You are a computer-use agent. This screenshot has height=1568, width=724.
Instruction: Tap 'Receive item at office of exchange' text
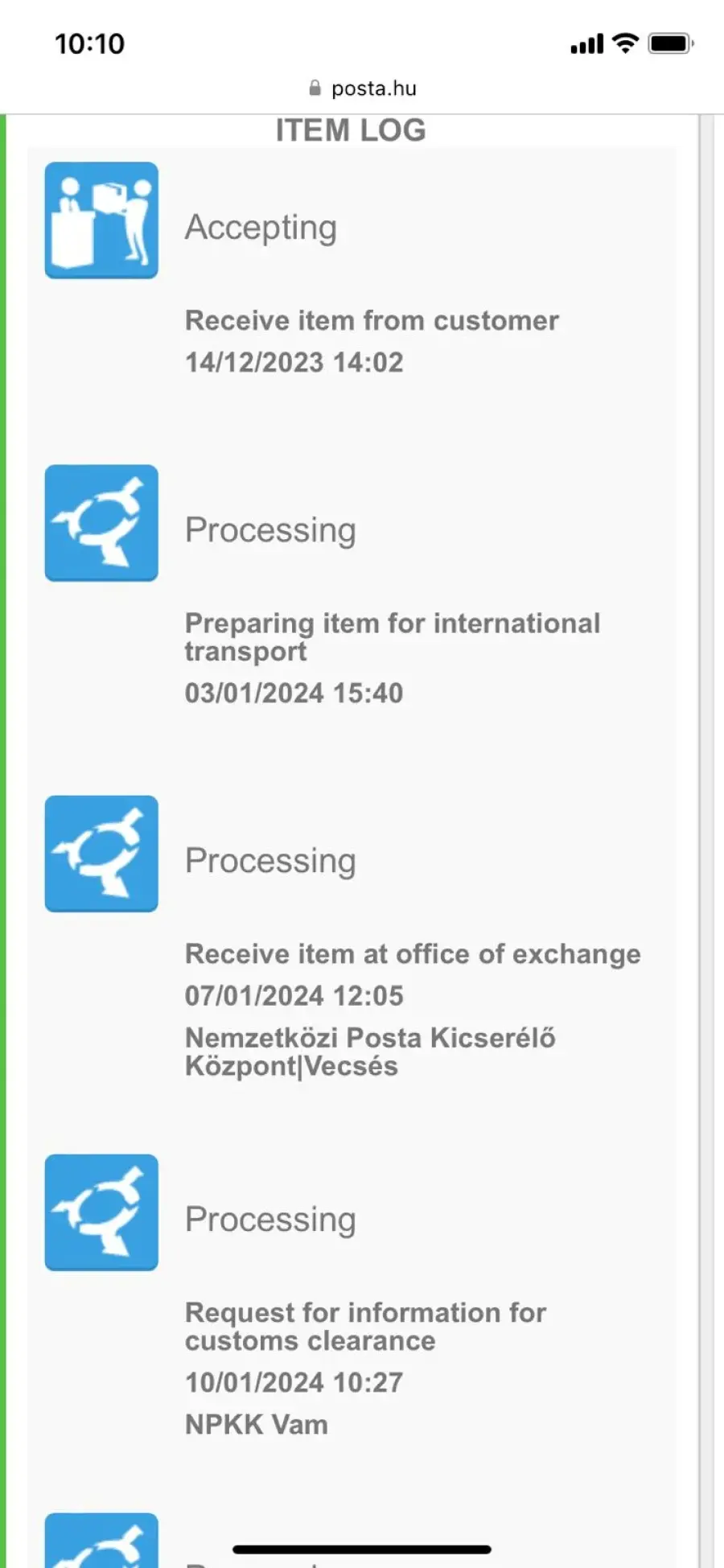click(413, 954)
